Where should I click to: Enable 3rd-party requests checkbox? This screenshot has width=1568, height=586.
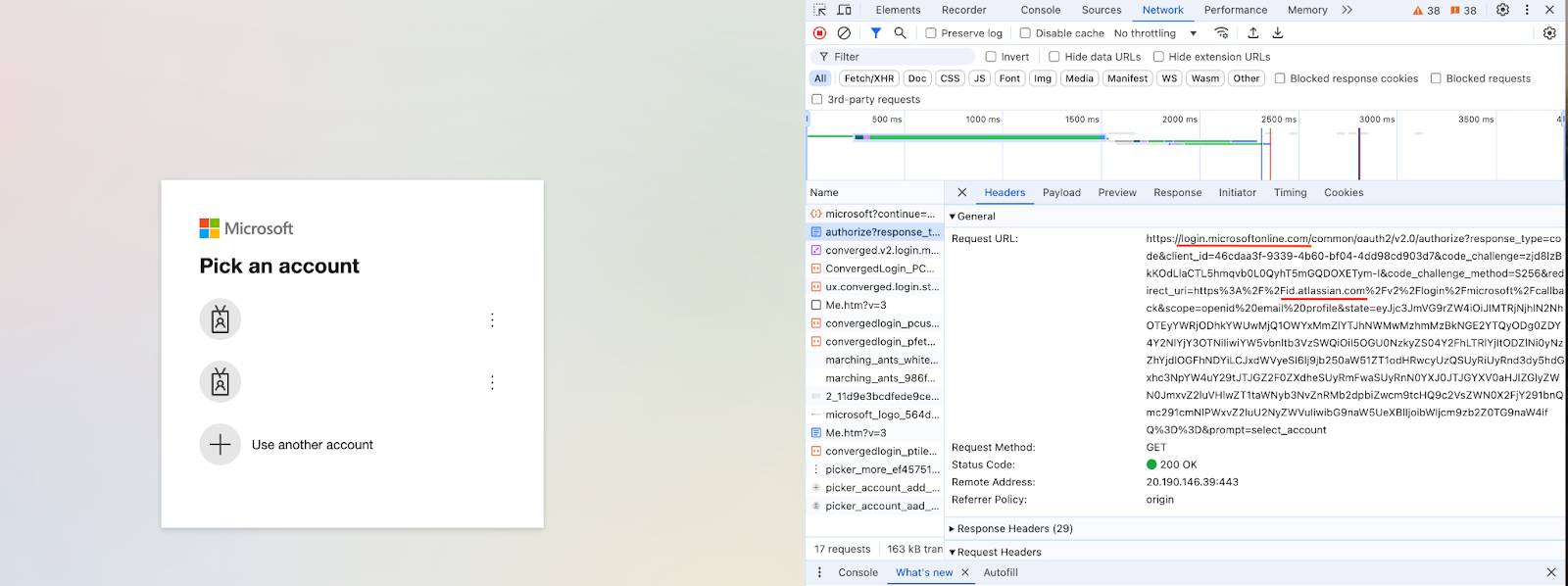coord(817,99)
